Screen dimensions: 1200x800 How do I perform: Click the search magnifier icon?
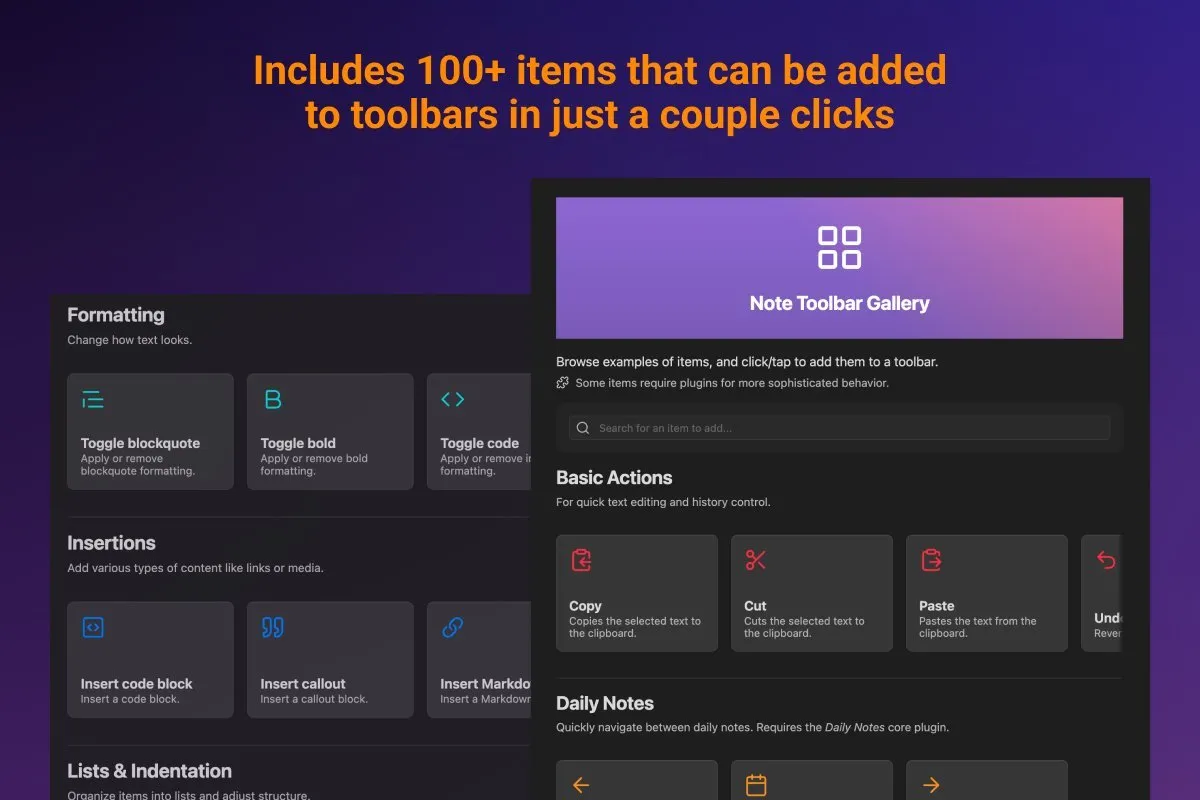click(x=584, y=428)
